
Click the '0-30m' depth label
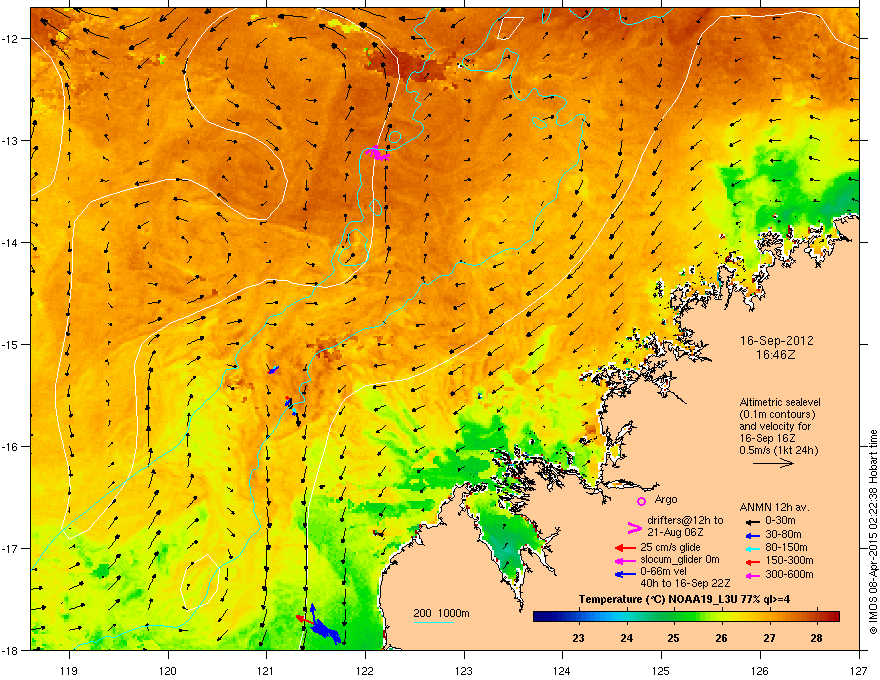(x=780, y=521)
